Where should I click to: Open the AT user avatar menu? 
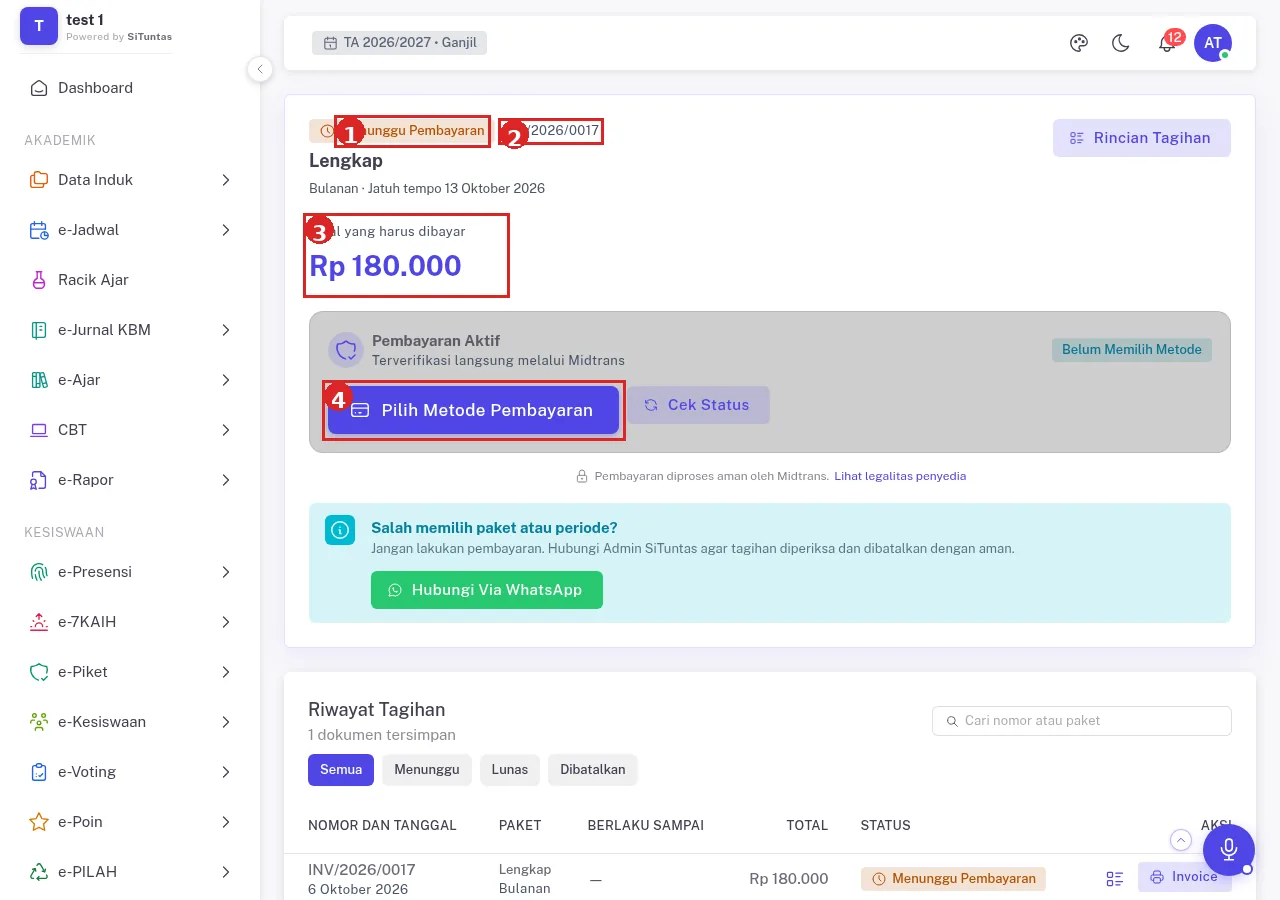point(1213,43)
